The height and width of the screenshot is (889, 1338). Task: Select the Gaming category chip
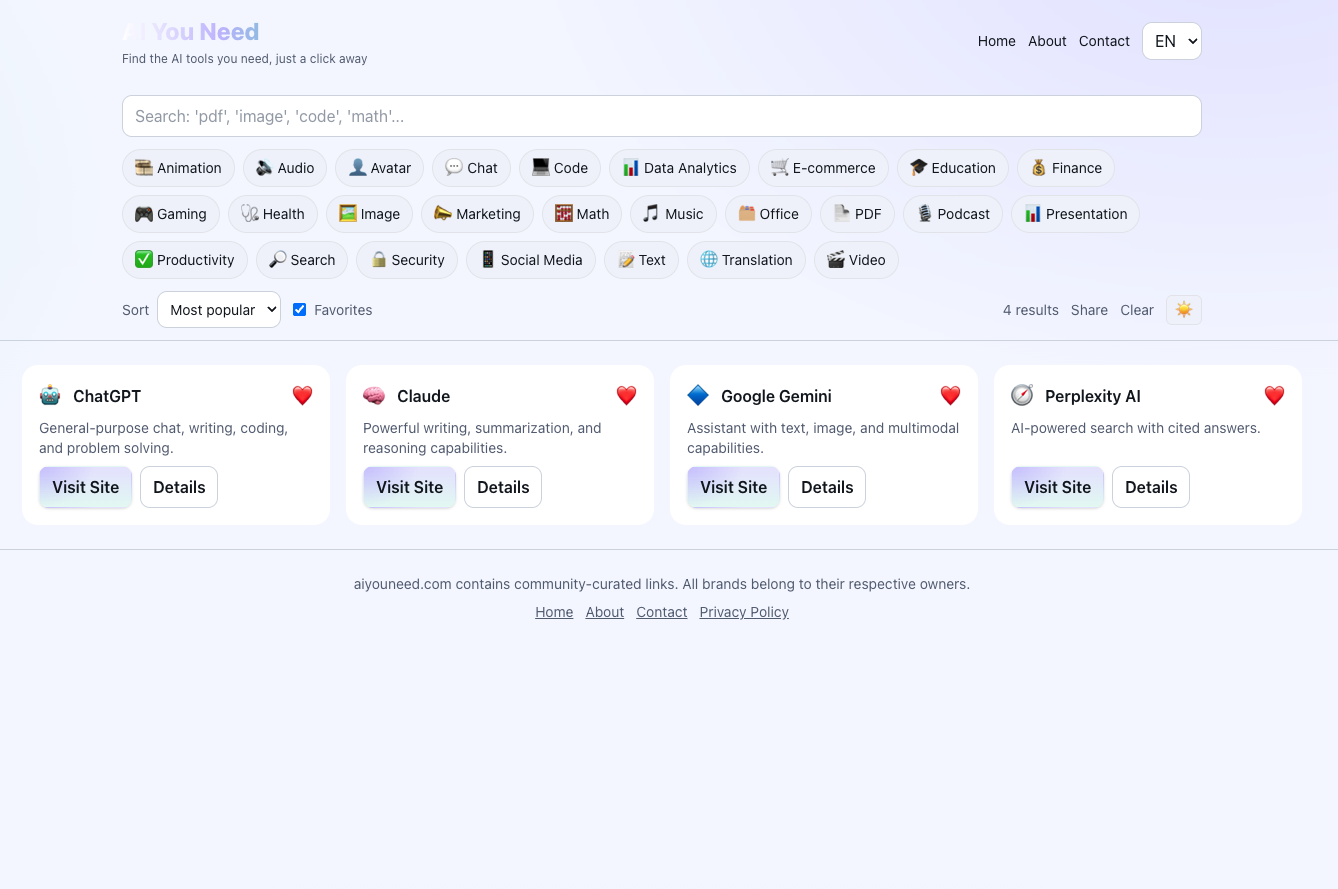171,214
